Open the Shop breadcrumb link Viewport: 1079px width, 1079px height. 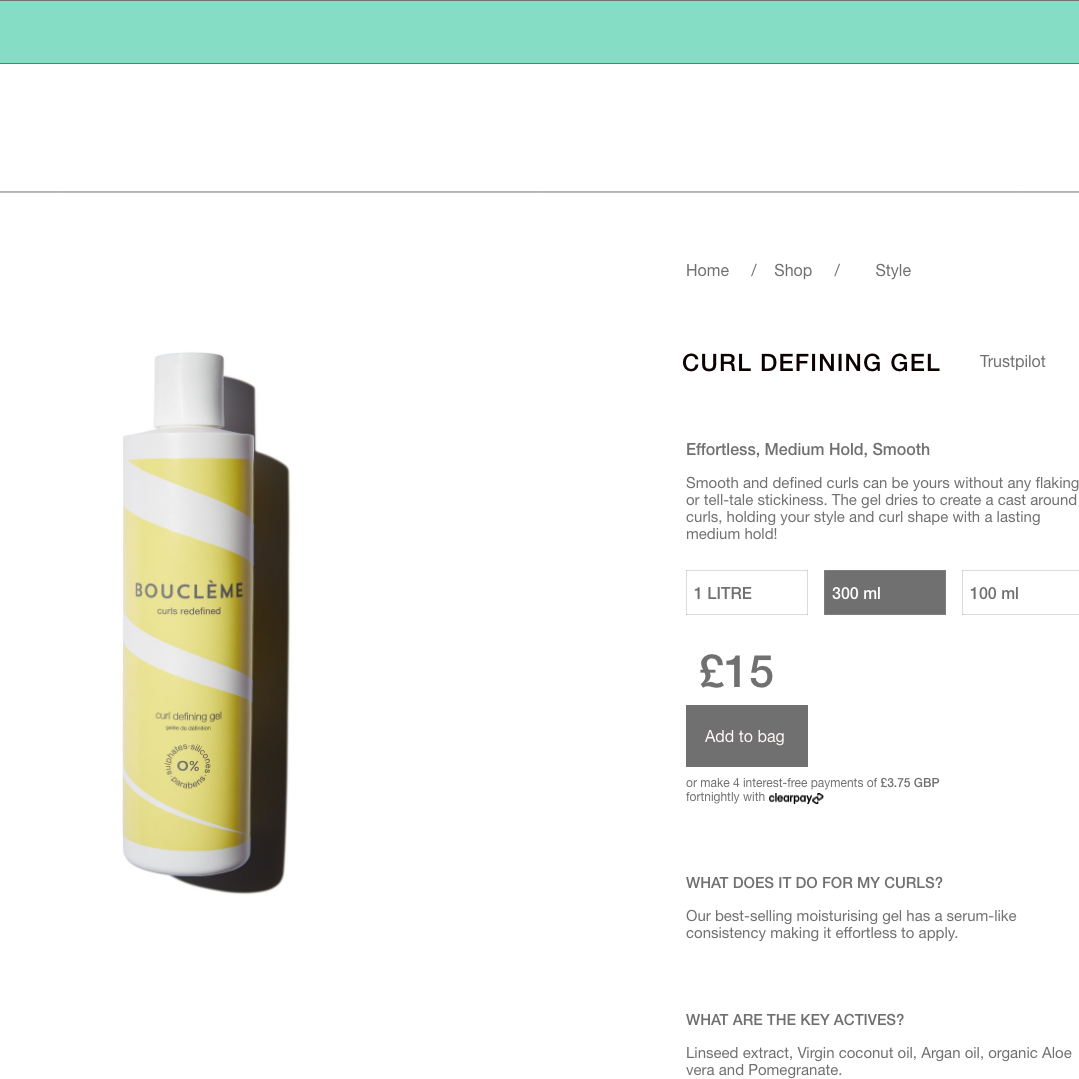pyautogui.click(x=793, y=270)
